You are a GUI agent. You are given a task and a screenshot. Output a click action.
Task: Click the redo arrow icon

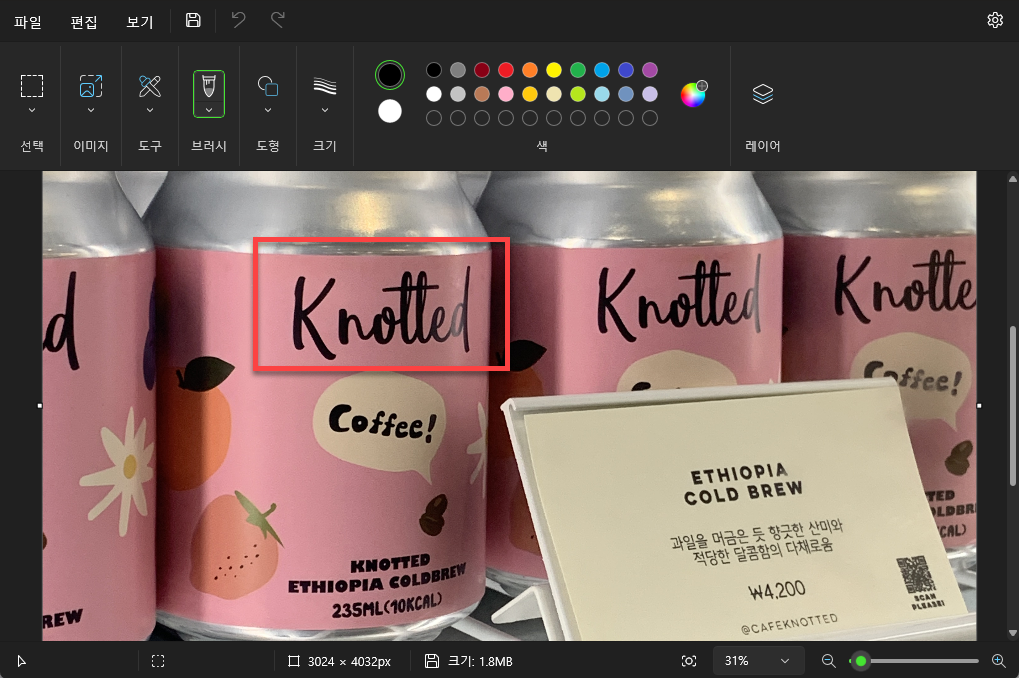(x=277, y=20)
